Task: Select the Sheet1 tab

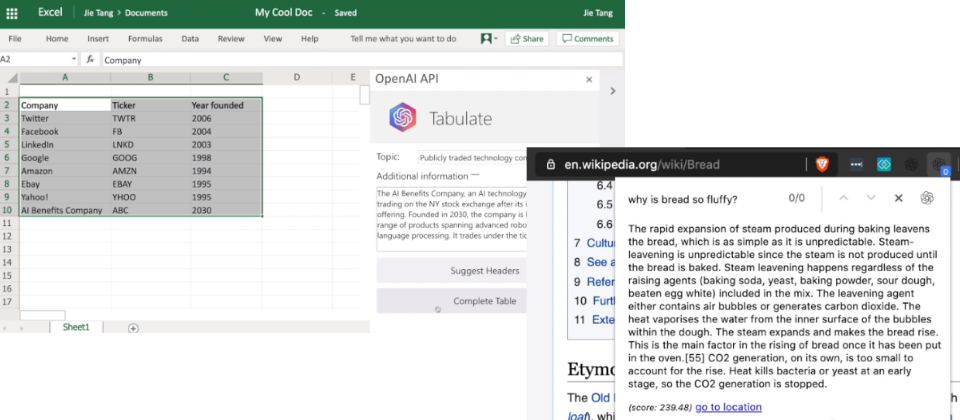Action: coord(77,328)
